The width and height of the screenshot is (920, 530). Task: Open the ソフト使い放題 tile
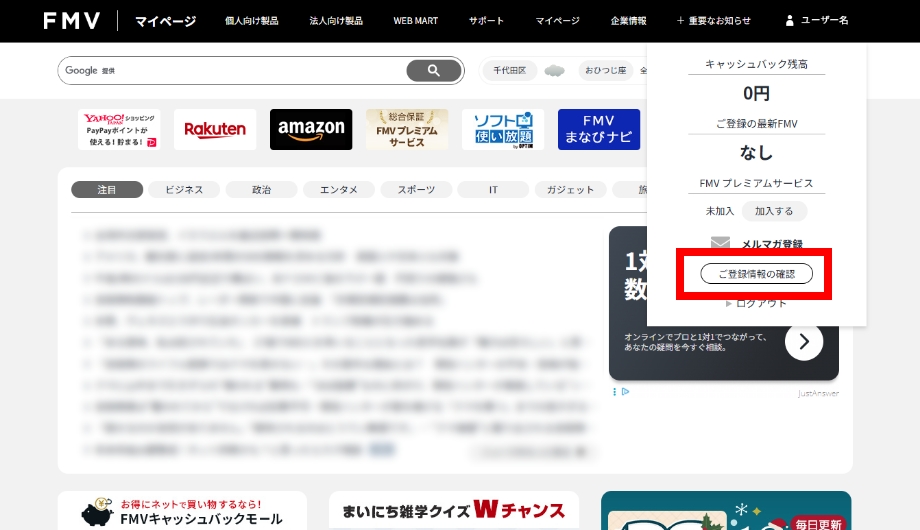pos(503,130)
